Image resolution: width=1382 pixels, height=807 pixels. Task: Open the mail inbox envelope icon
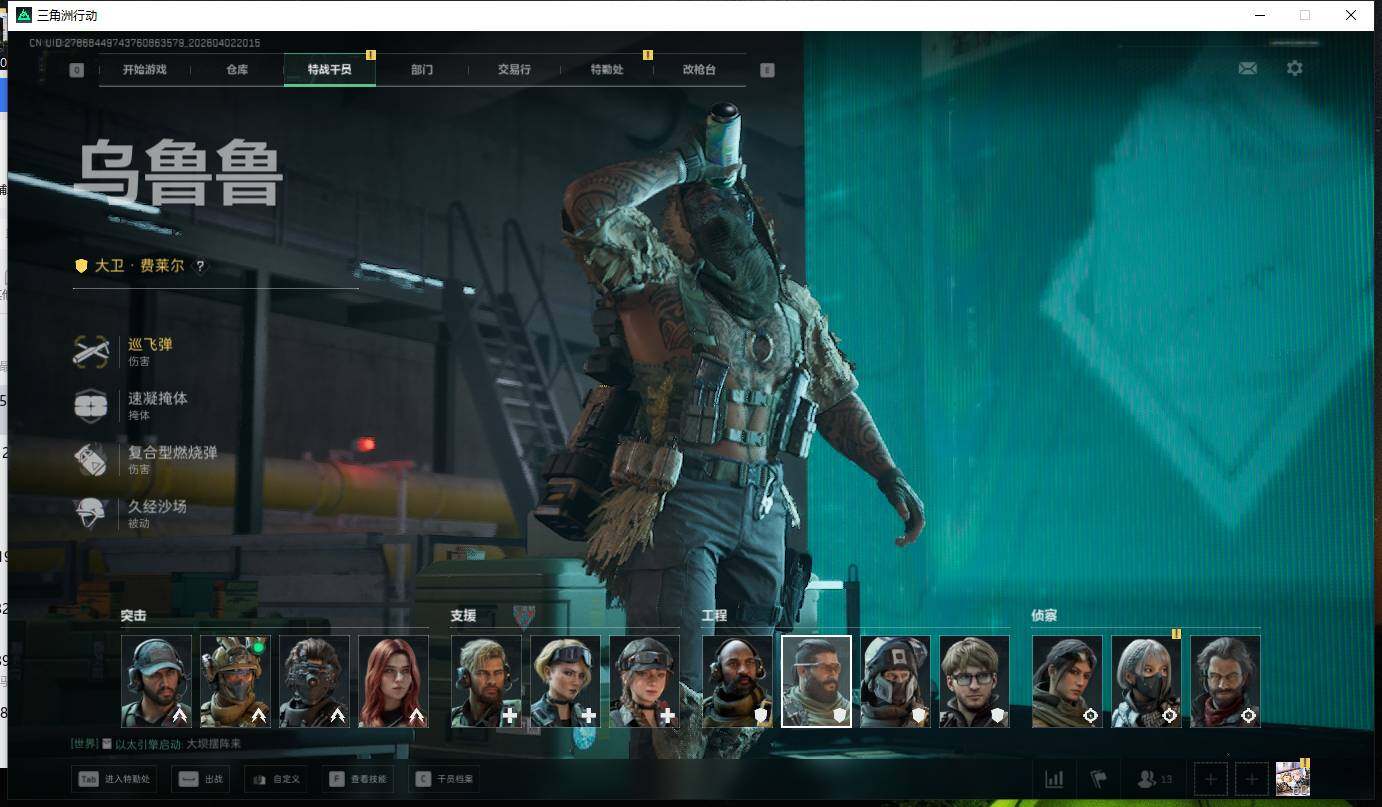click(1248, 69)
